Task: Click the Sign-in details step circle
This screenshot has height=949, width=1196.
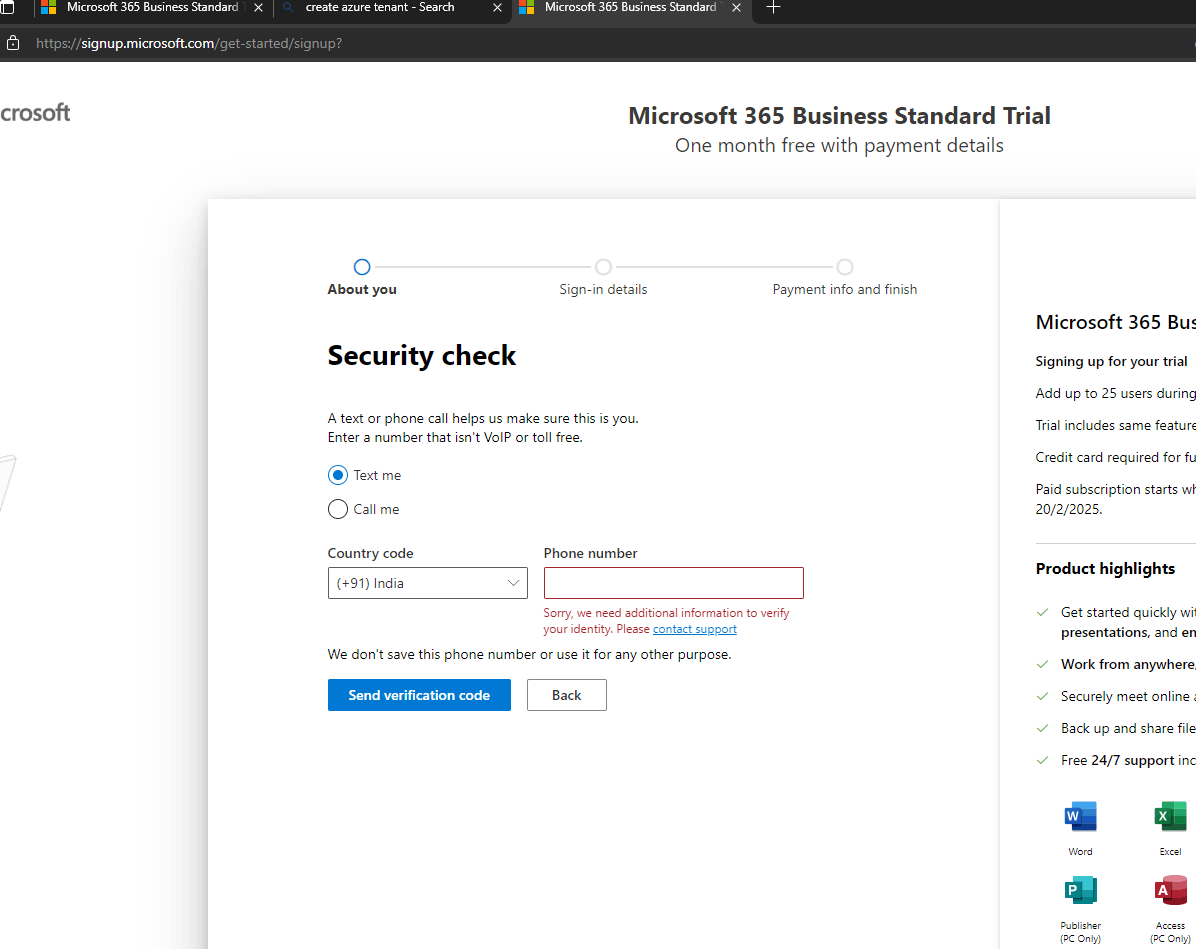Action: click(603, 267)
